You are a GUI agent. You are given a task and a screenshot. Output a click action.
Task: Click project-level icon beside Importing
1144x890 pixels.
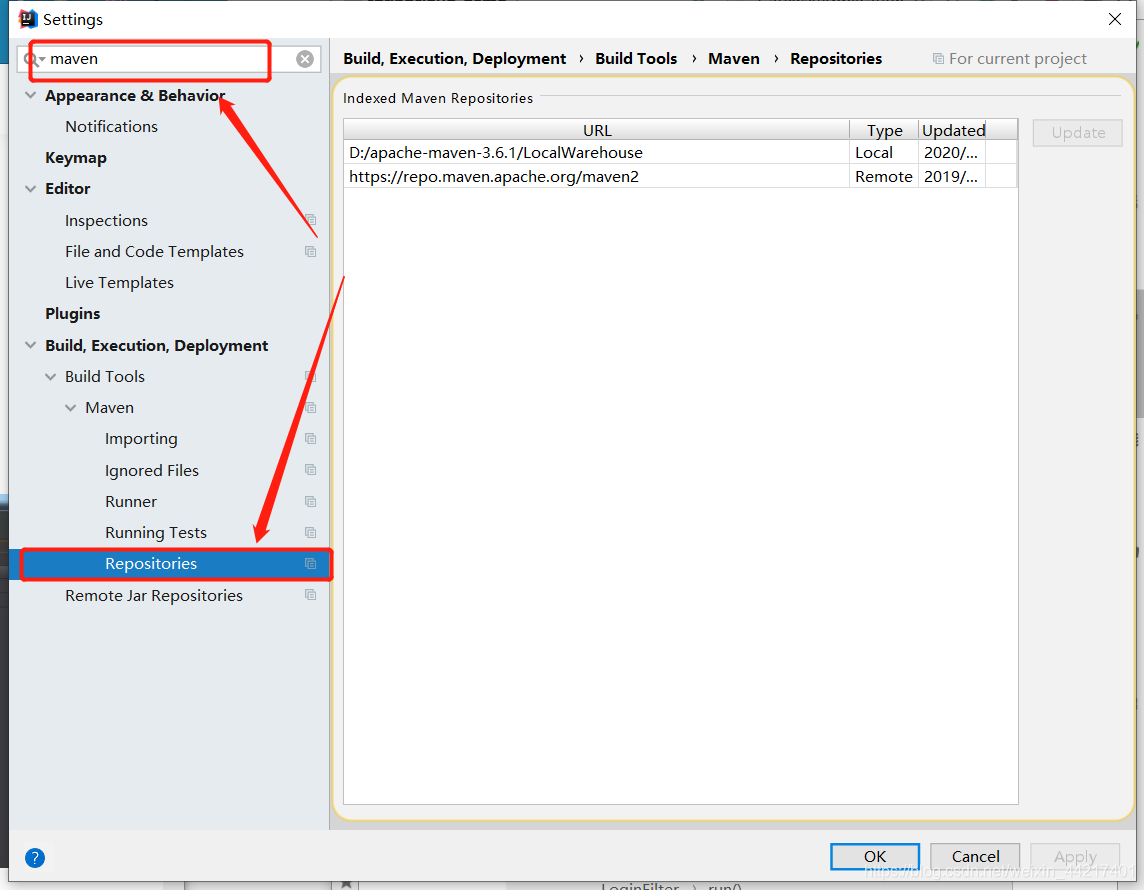(311, 438)
